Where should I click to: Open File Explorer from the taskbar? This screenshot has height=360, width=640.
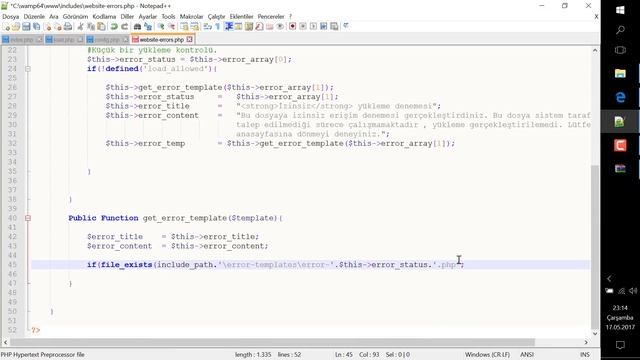point(620,73)
